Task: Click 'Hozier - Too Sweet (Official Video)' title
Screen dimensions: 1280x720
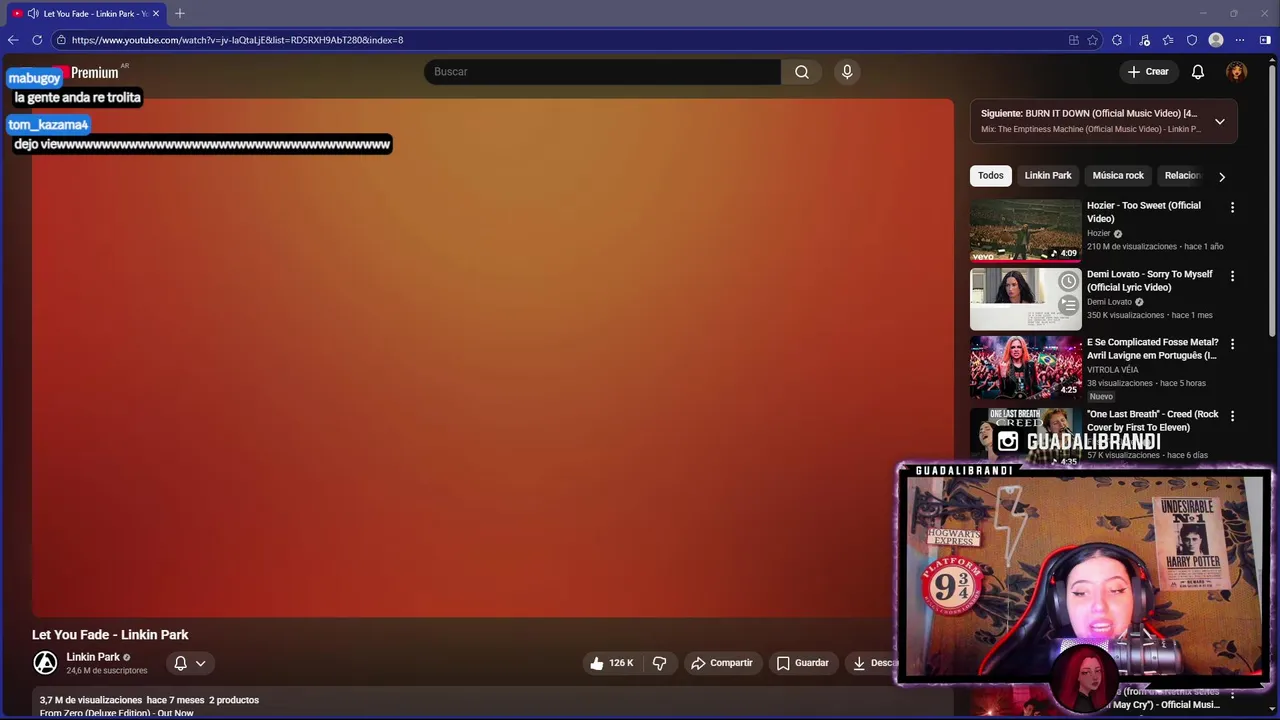Action: tap(1144, 212)
